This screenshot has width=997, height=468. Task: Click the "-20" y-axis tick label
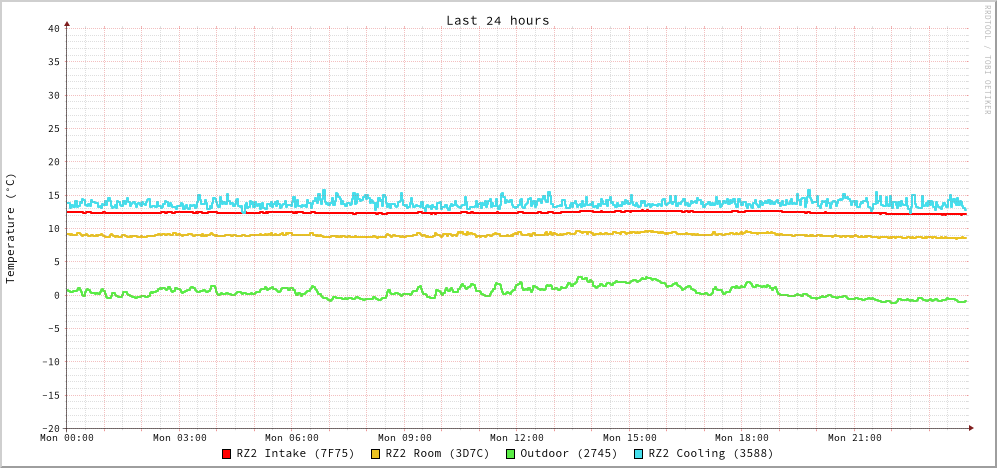point(50,428)
